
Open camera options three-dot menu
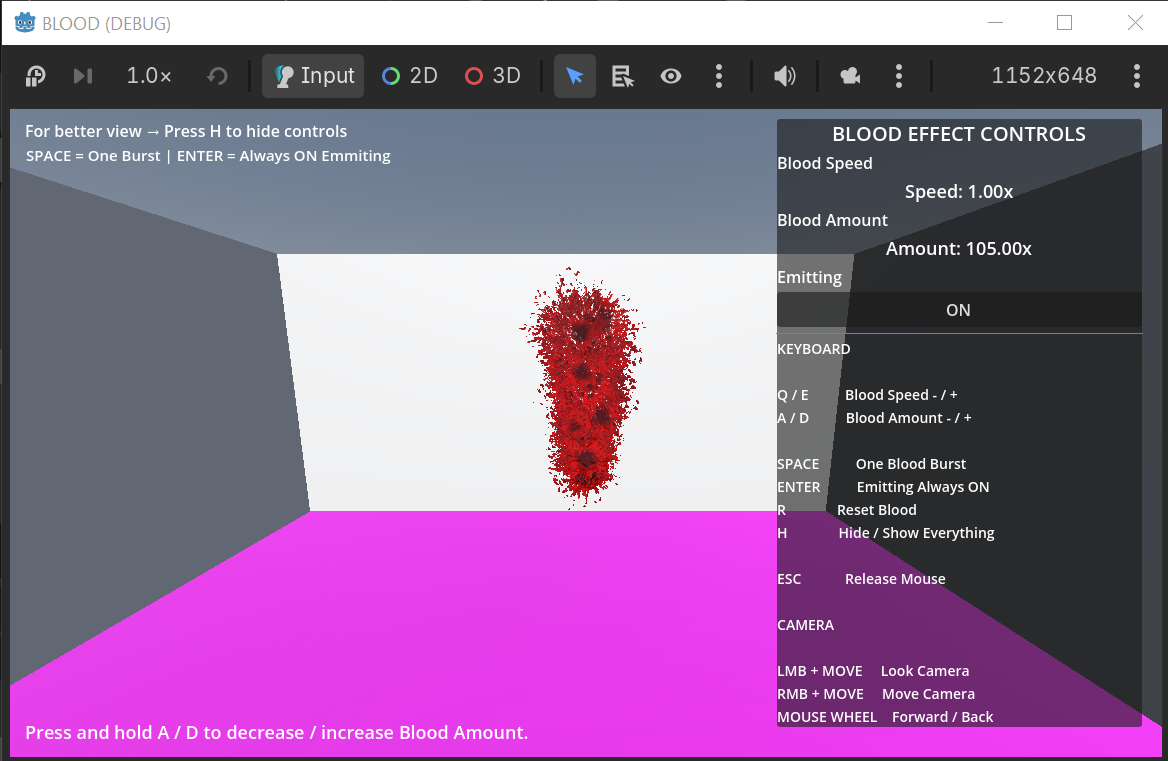point(899,76)
